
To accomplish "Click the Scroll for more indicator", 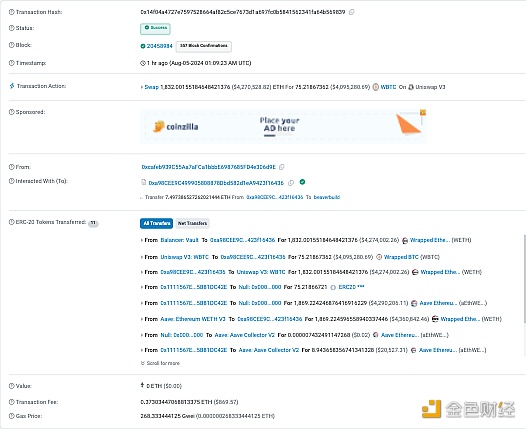I will [160, 363].
